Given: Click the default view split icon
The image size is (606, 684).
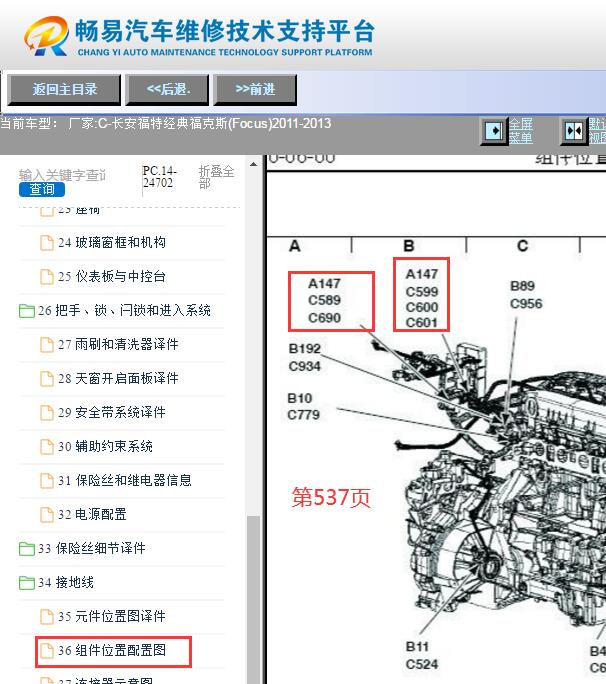Looking at the screenshot, I should point(574,131).
